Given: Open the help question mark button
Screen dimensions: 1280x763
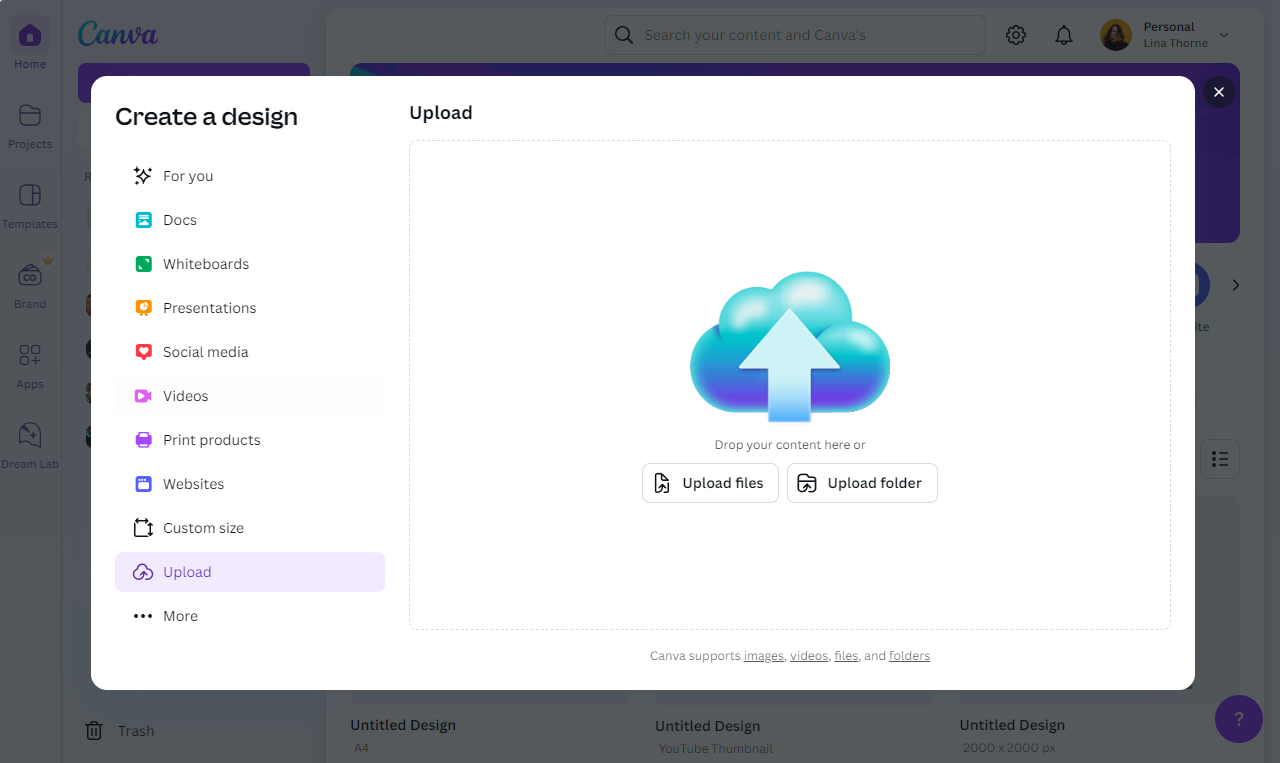Looking at the screenshot, I should 1239,719.
